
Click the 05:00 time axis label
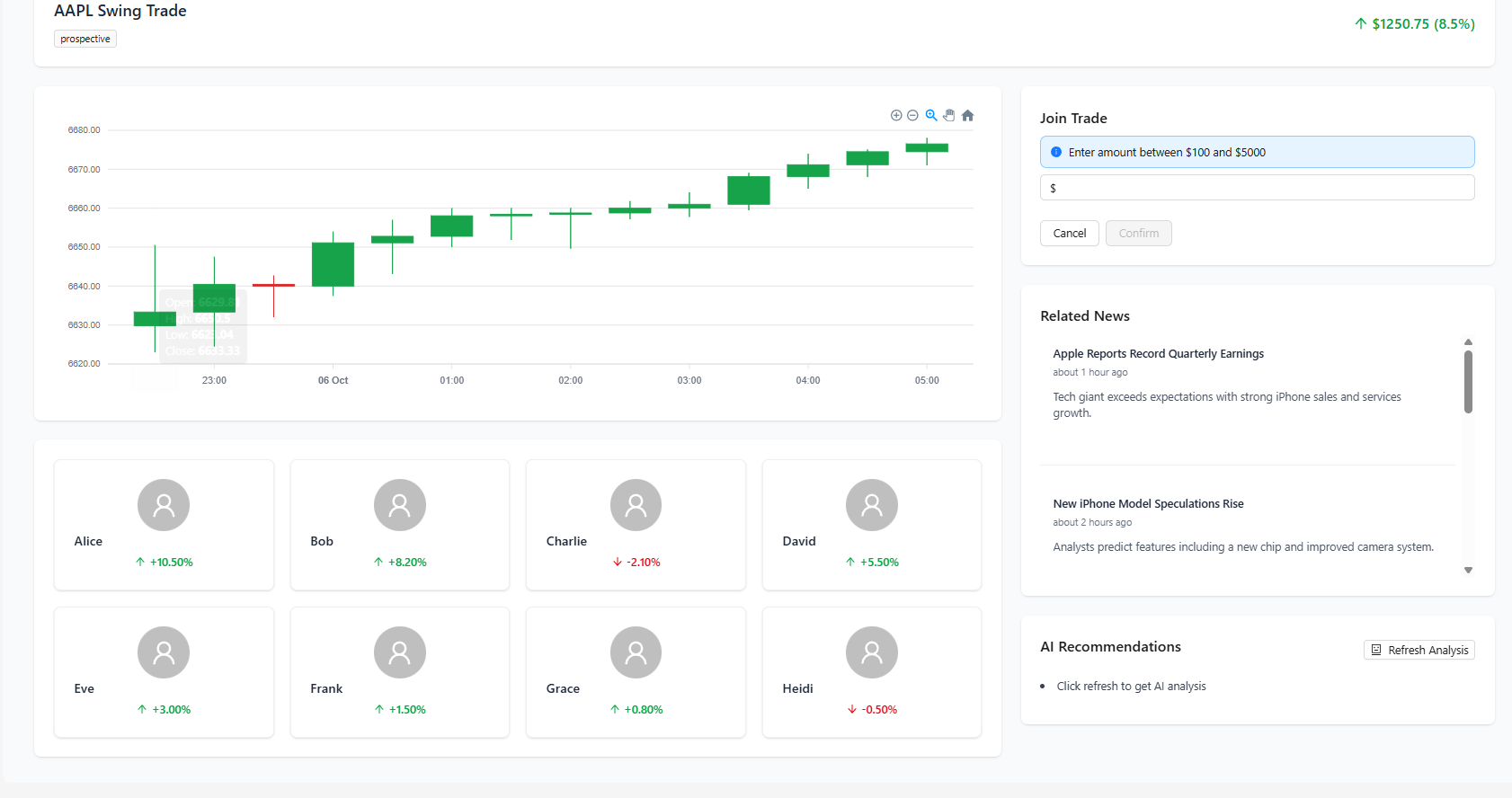927,380
